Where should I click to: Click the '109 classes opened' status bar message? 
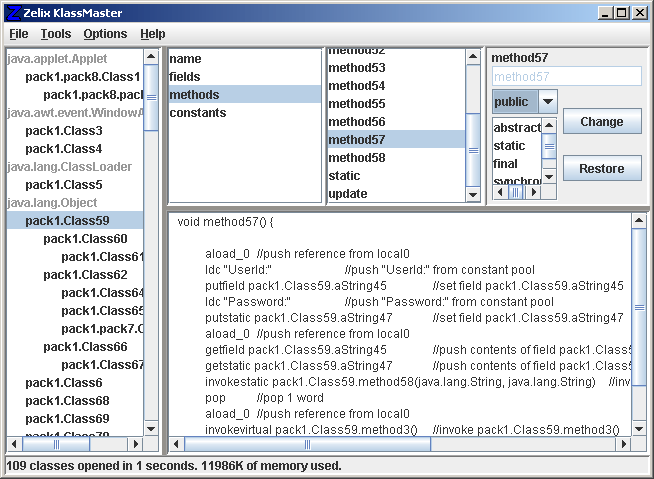(x=174, y=466)
